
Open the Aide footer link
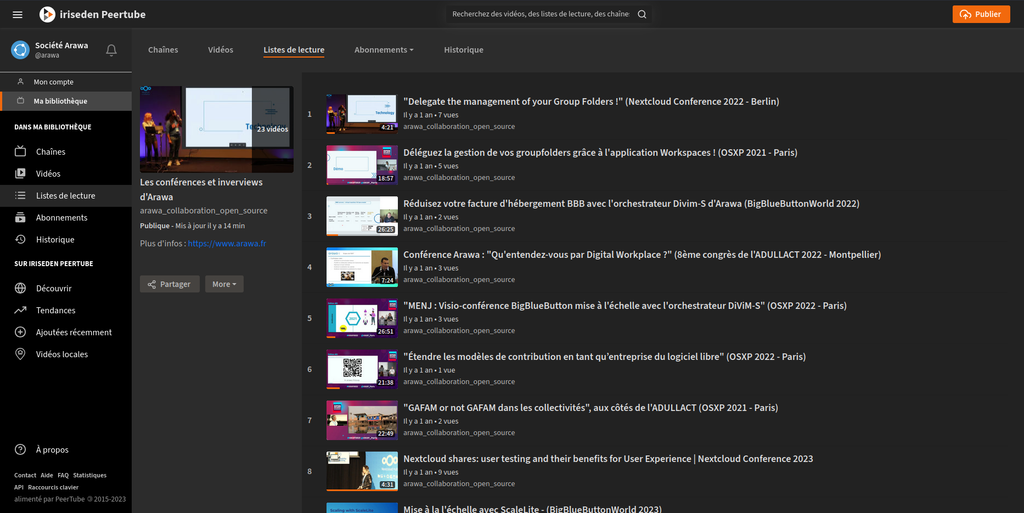click(46, 475)
